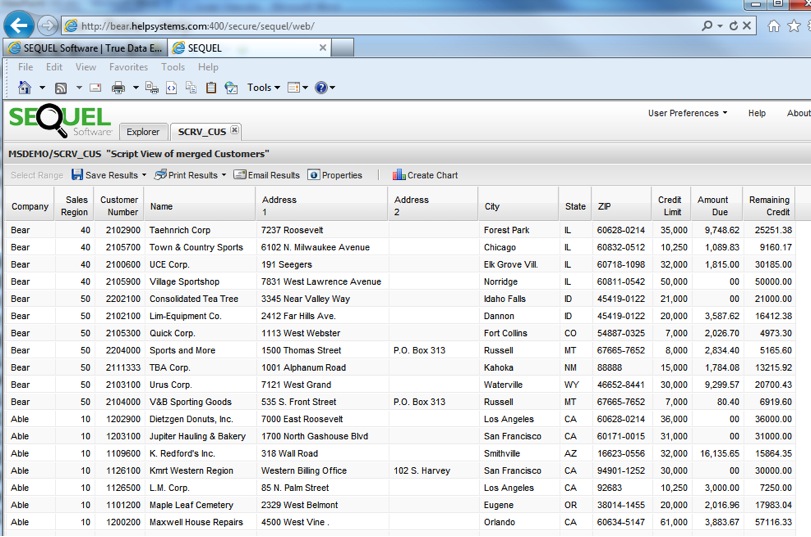The width and height of the screenshot is (811, 537).
Task: Click the Select Range button
Action: point(37,175)
